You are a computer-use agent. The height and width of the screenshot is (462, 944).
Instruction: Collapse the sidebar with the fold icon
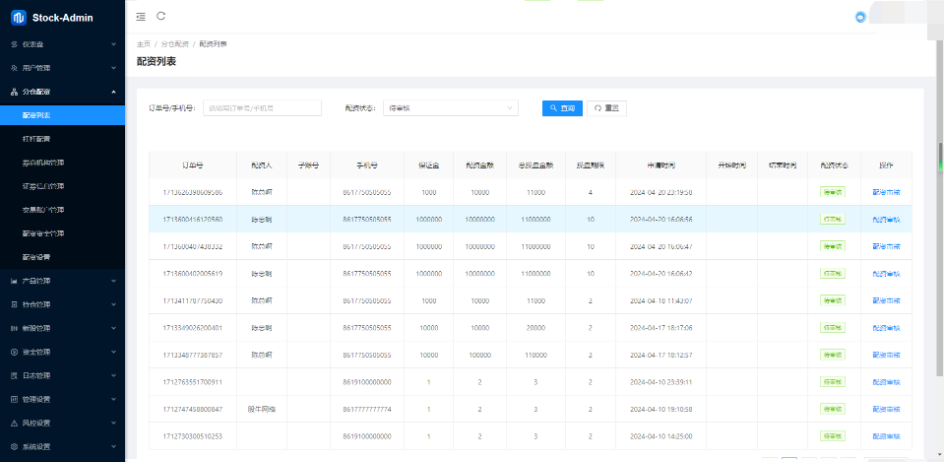point(141,17)
